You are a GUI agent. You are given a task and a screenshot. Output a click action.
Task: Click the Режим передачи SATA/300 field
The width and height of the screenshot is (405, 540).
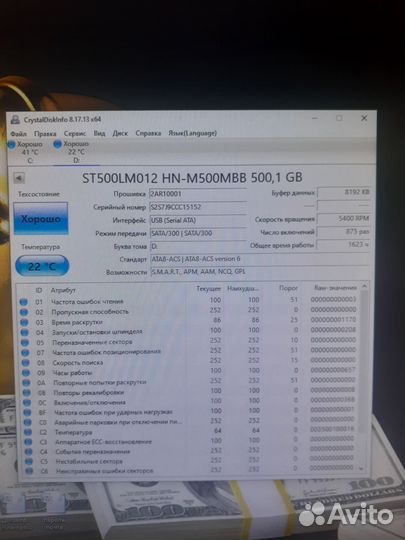(x=198, y=233)
